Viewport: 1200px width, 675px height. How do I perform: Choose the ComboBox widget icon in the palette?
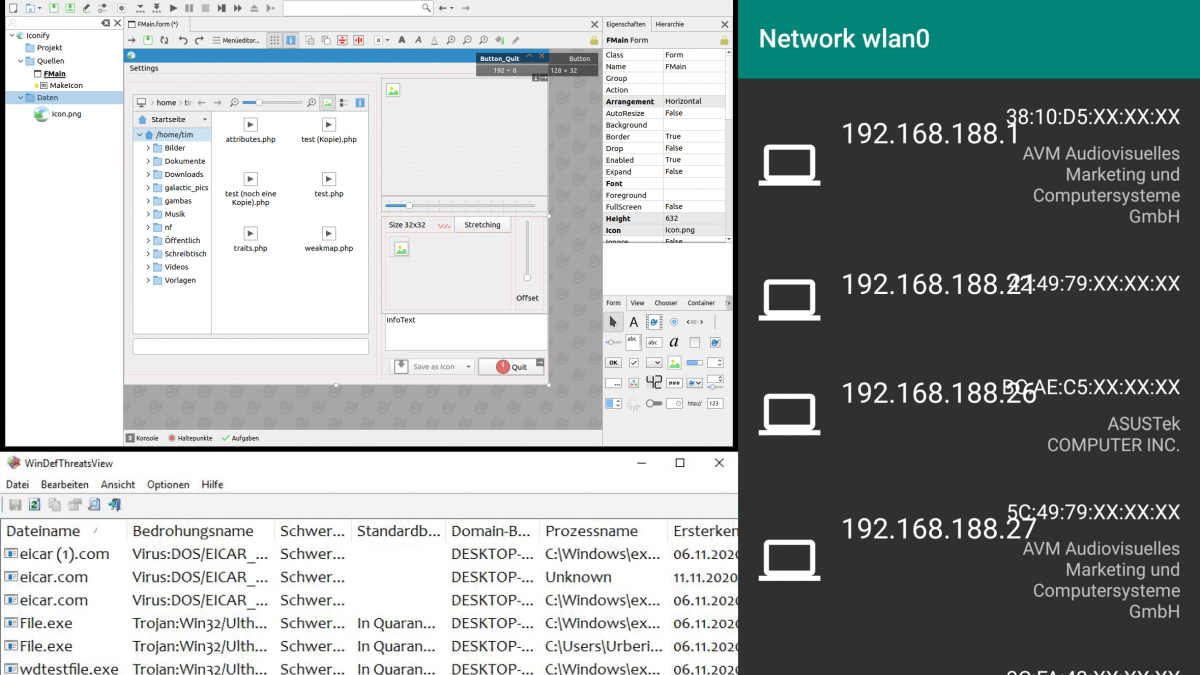coord(653,362)
